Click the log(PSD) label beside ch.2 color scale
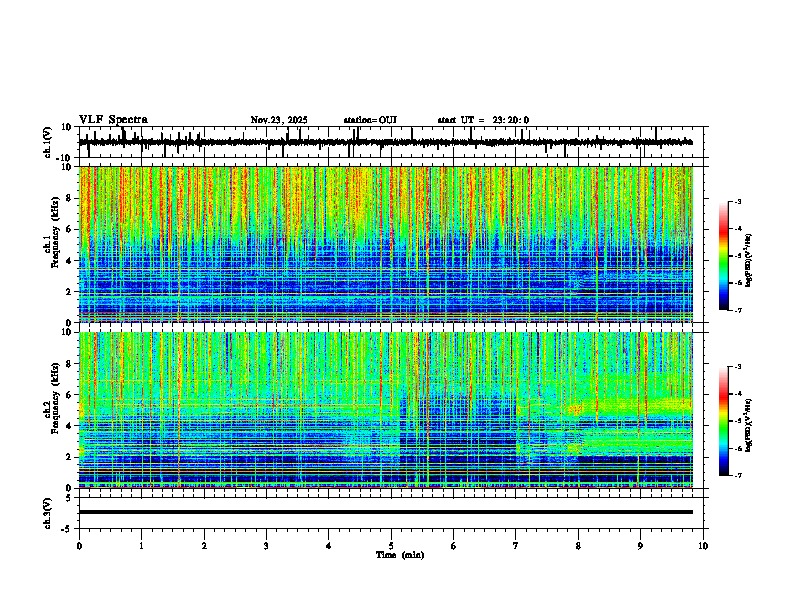Image resolution: width=792 pixels, height=612 pixels. point(749,426)
